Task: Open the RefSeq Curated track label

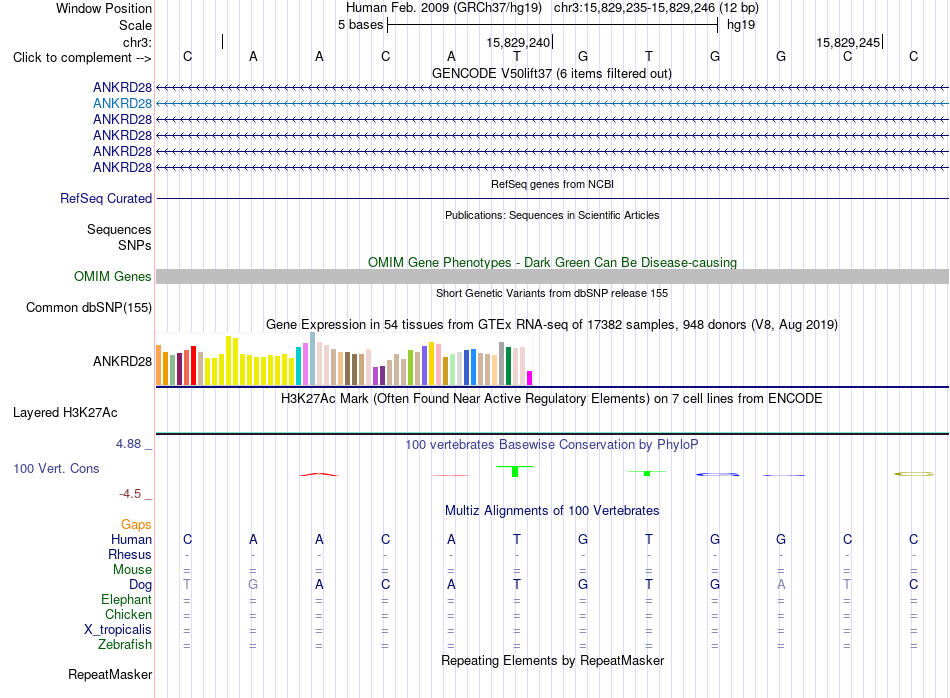Action: click(106, 198)
